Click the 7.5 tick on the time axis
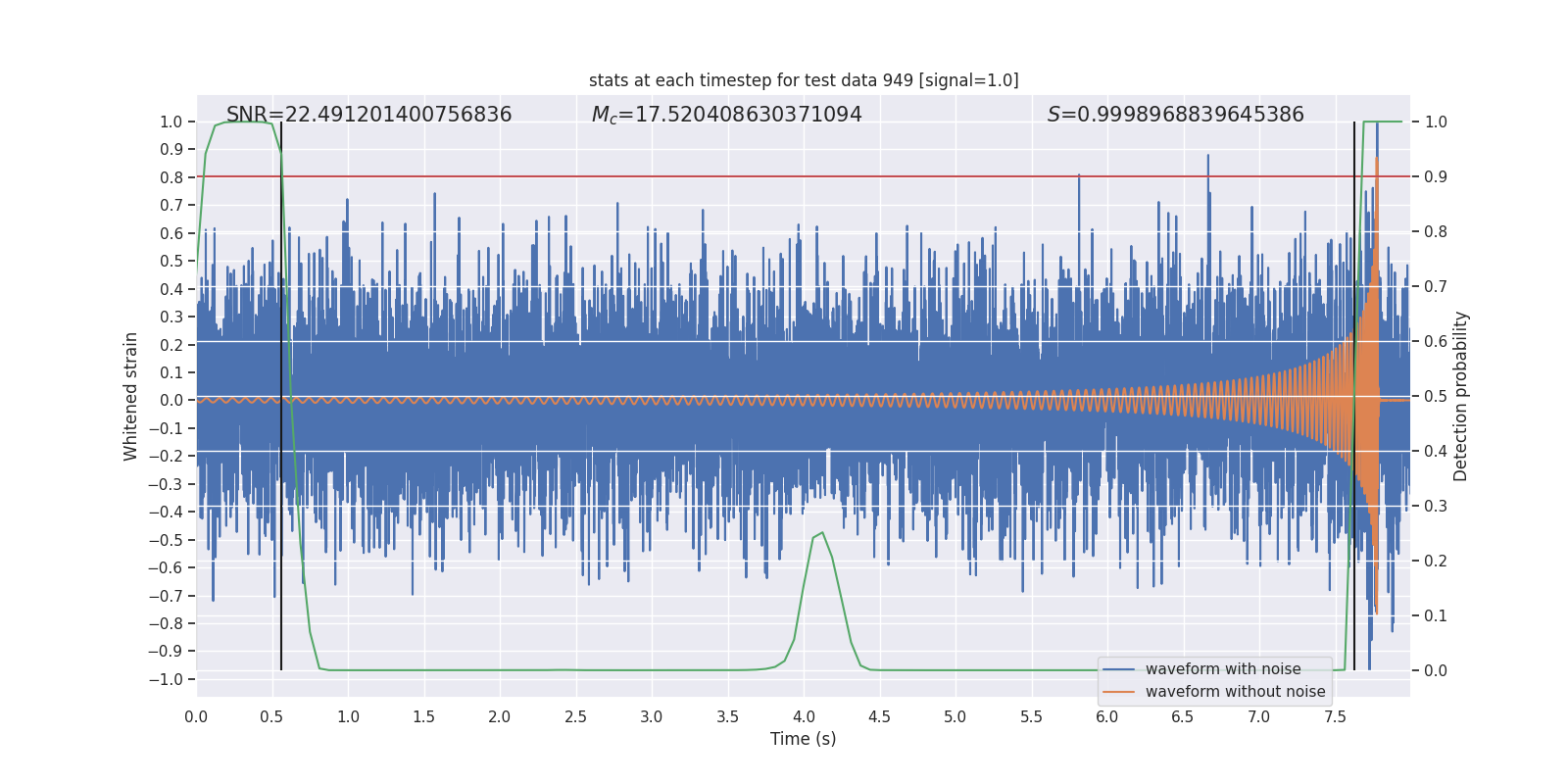This screenshot has height=784, width=1568. click(1335, 716)
